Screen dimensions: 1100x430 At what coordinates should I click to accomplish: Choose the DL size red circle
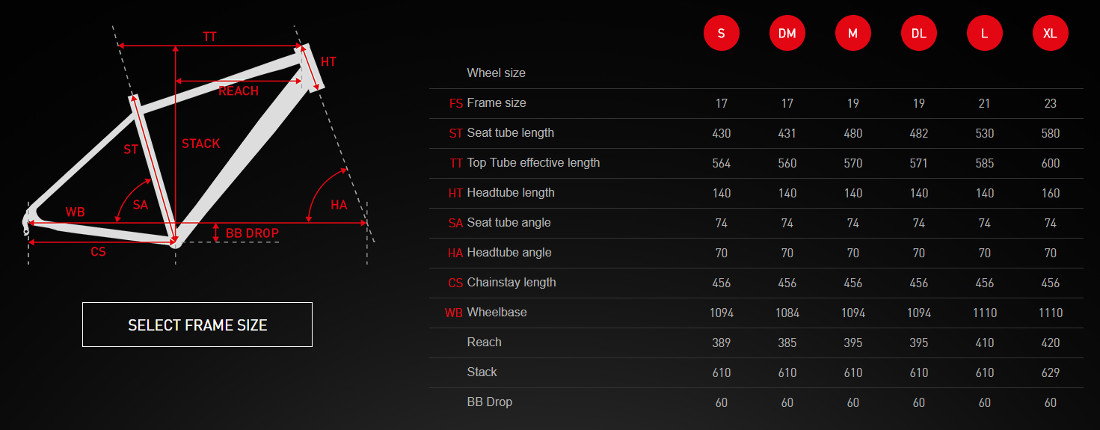tap(919, 33)
